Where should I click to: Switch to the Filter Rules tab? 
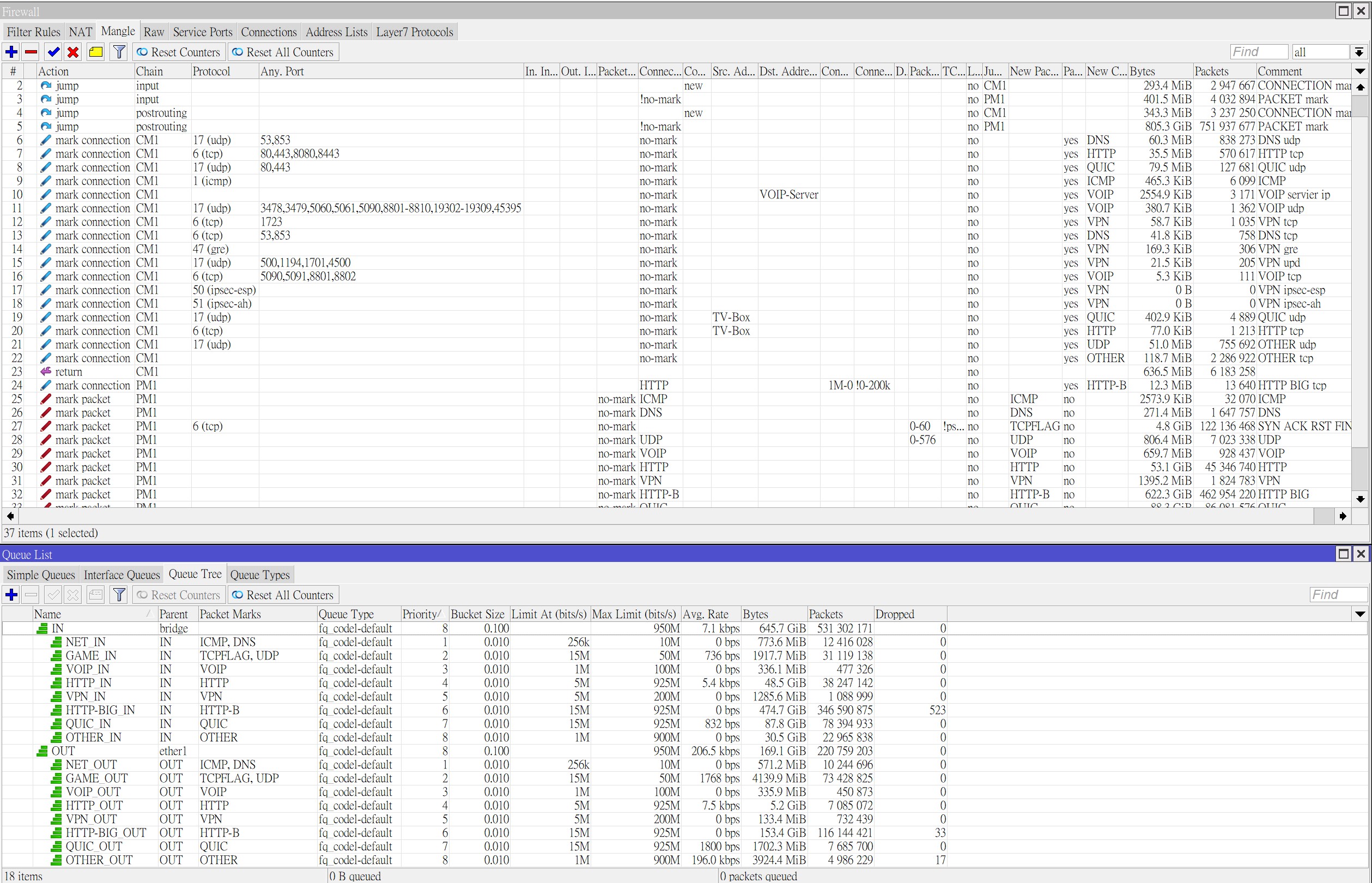[33, 32]
